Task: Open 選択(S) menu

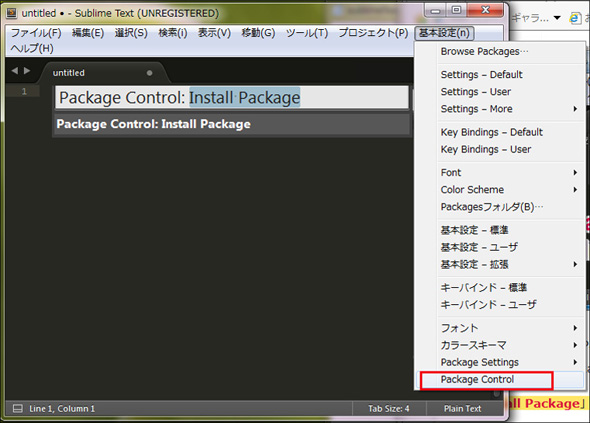Action: coord(131,33)
